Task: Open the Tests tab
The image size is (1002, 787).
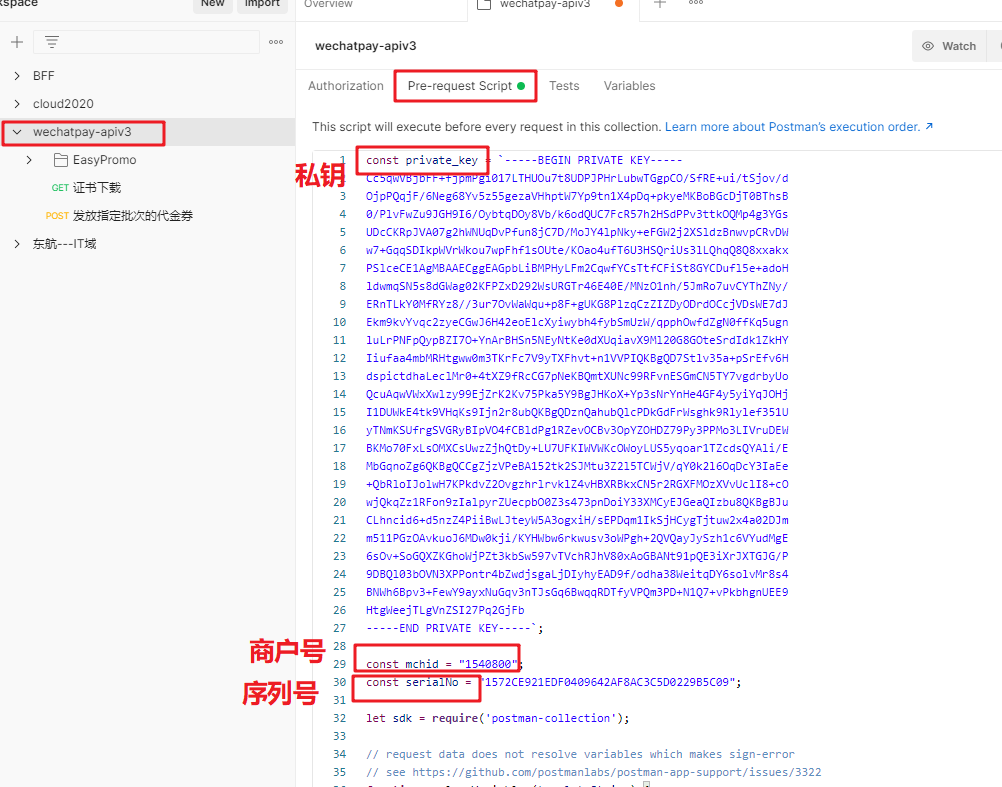Action: coord(564,86)
